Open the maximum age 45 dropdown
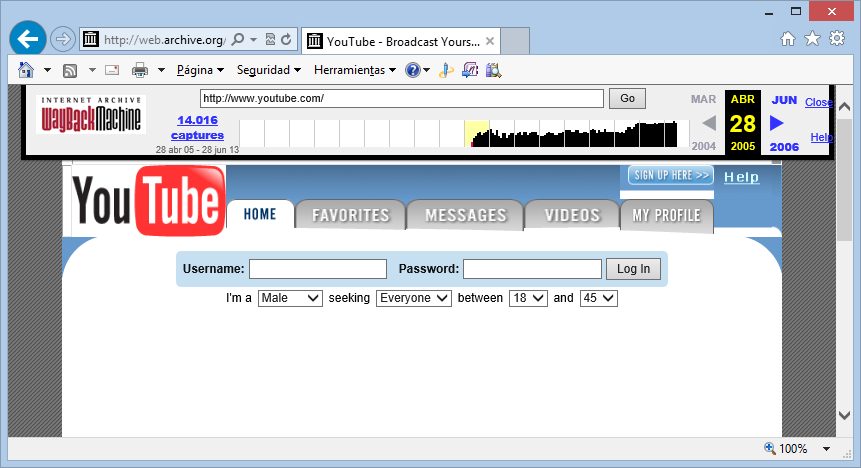Viewport: 861px width, 468px height. pyautogui.click(x=599, y=298)
